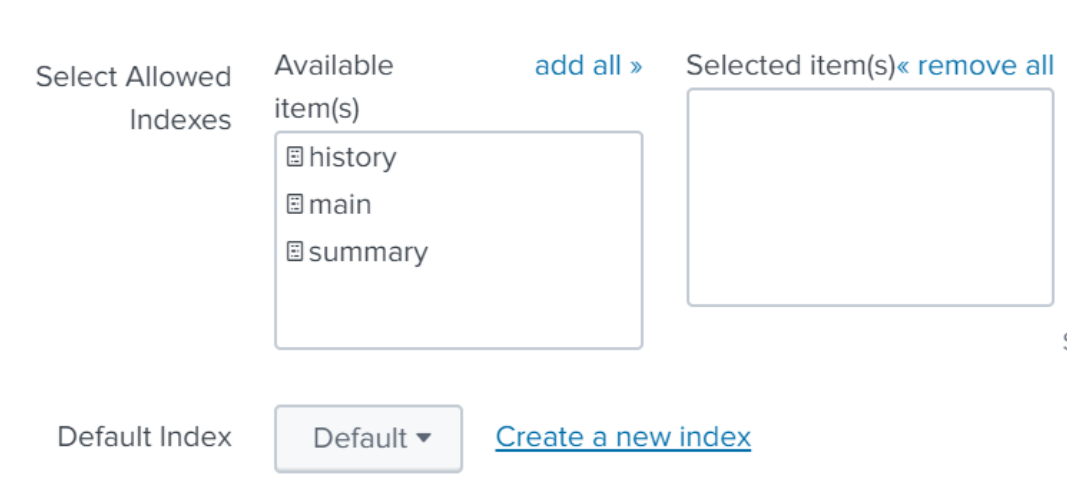Viewport: 1067px width, 483px height.
Task: Click the index icon beside main
Action: pyautogui.click(x=295, y=204)
